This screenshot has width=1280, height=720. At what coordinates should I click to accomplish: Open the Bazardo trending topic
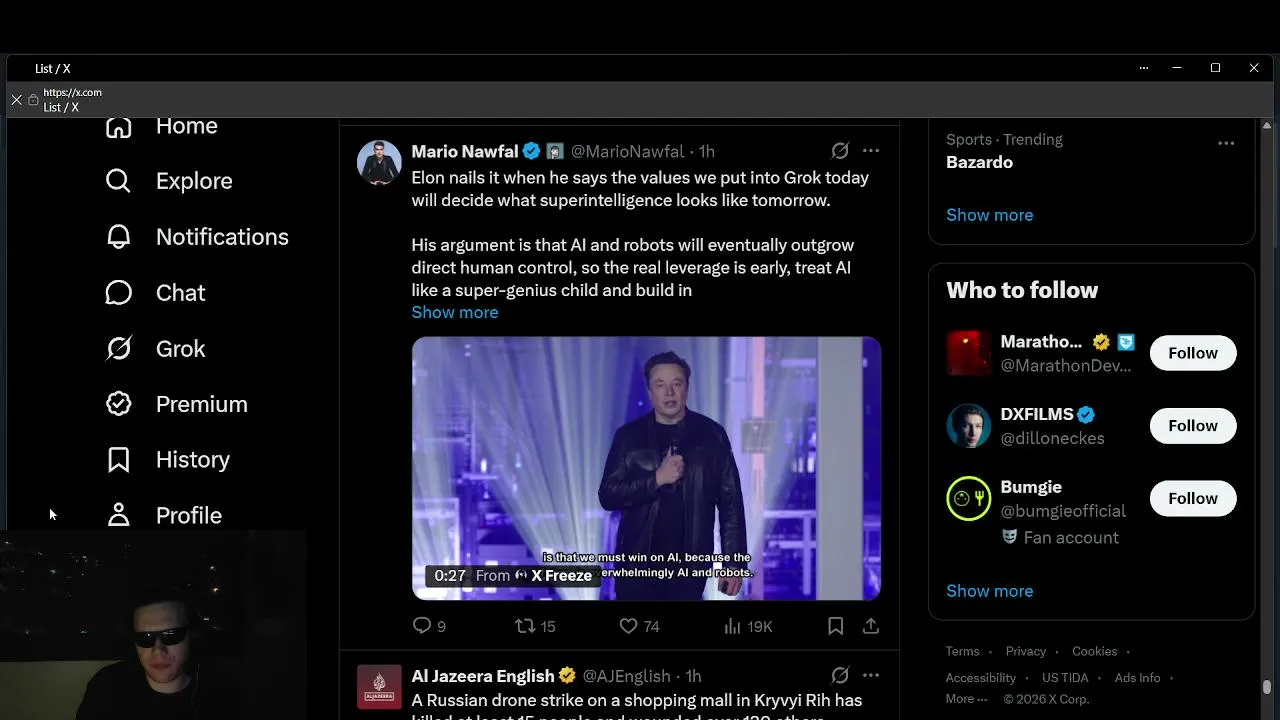pyautogui.click(x=980, y=162)
